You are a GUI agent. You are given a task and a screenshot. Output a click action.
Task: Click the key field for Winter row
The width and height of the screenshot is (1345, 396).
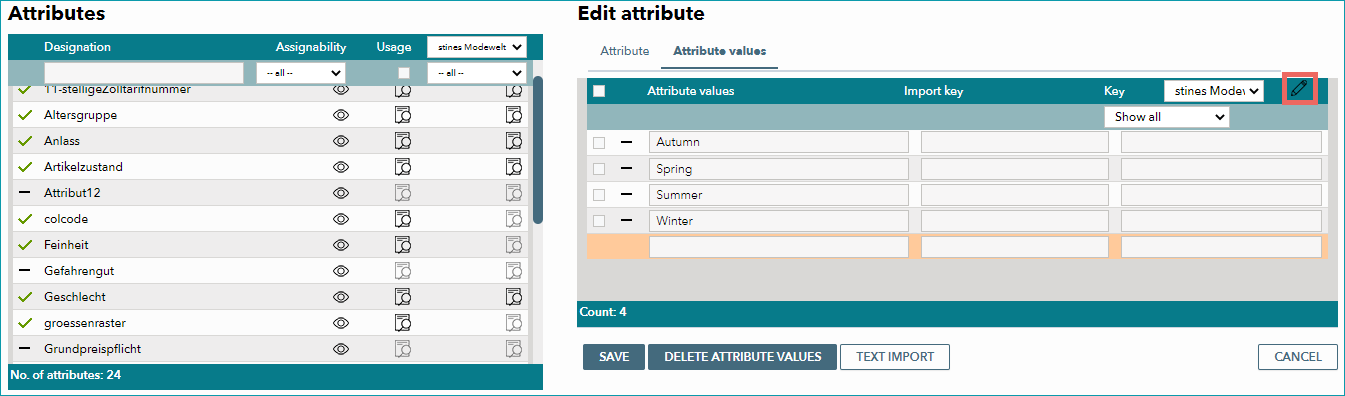[1221, 221]
